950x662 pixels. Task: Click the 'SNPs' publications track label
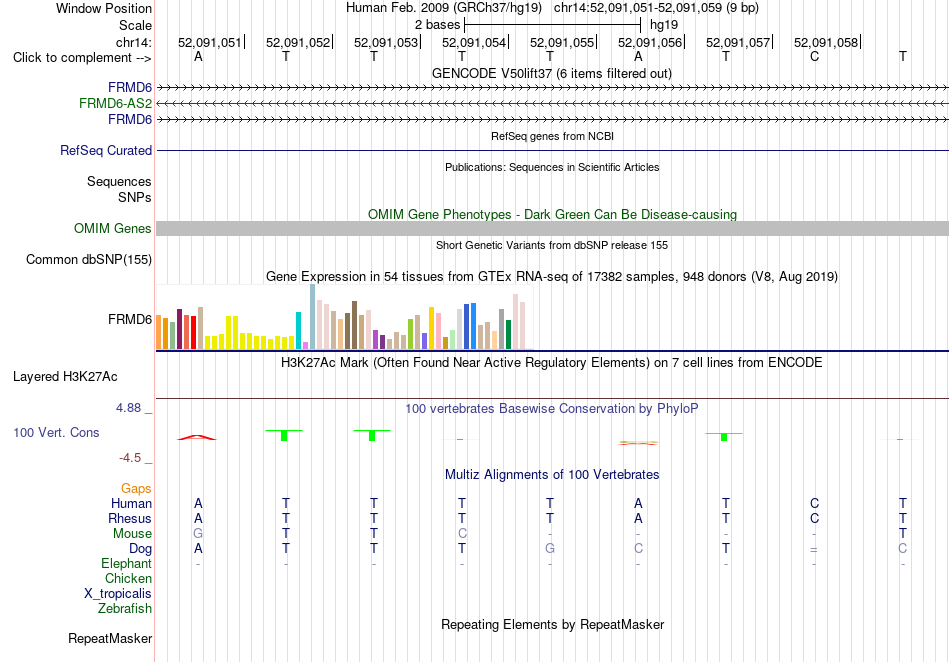135,197
